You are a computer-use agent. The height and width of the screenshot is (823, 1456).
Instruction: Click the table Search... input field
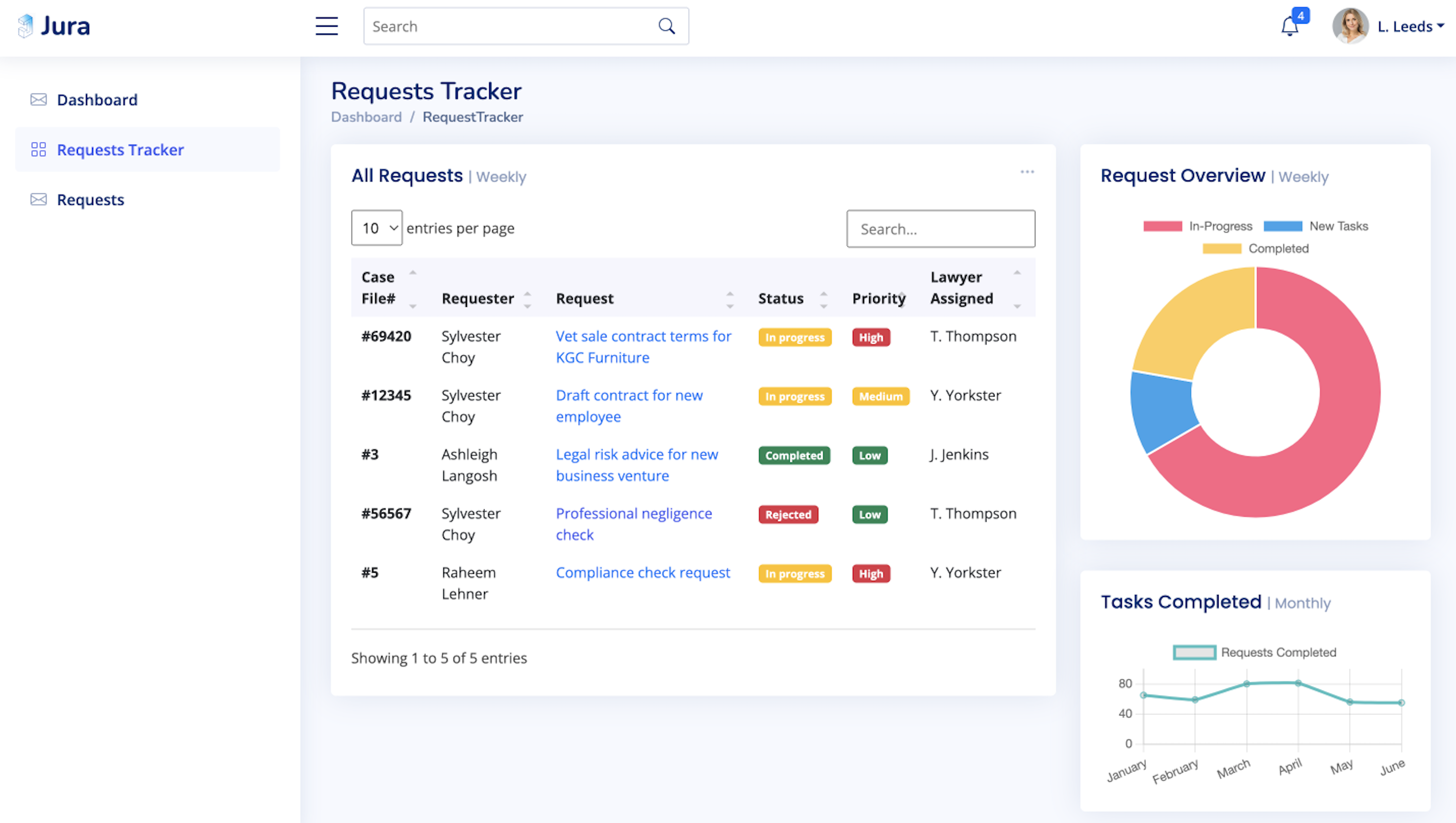coord(941,229)
